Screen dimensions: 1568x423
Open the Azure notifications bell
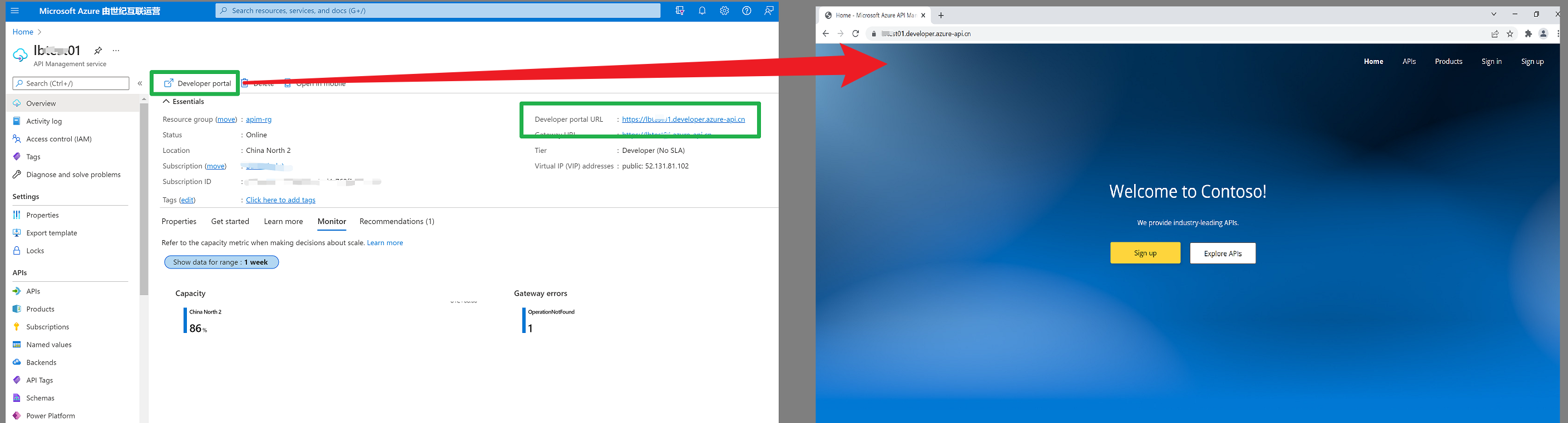coord(702,11)
